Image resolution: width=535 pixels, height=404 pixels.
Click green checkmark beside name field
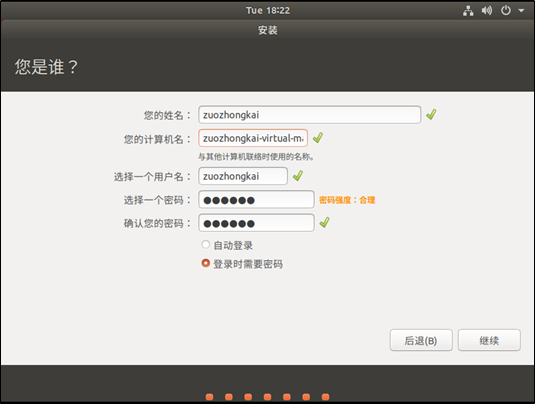pos(431,114)
